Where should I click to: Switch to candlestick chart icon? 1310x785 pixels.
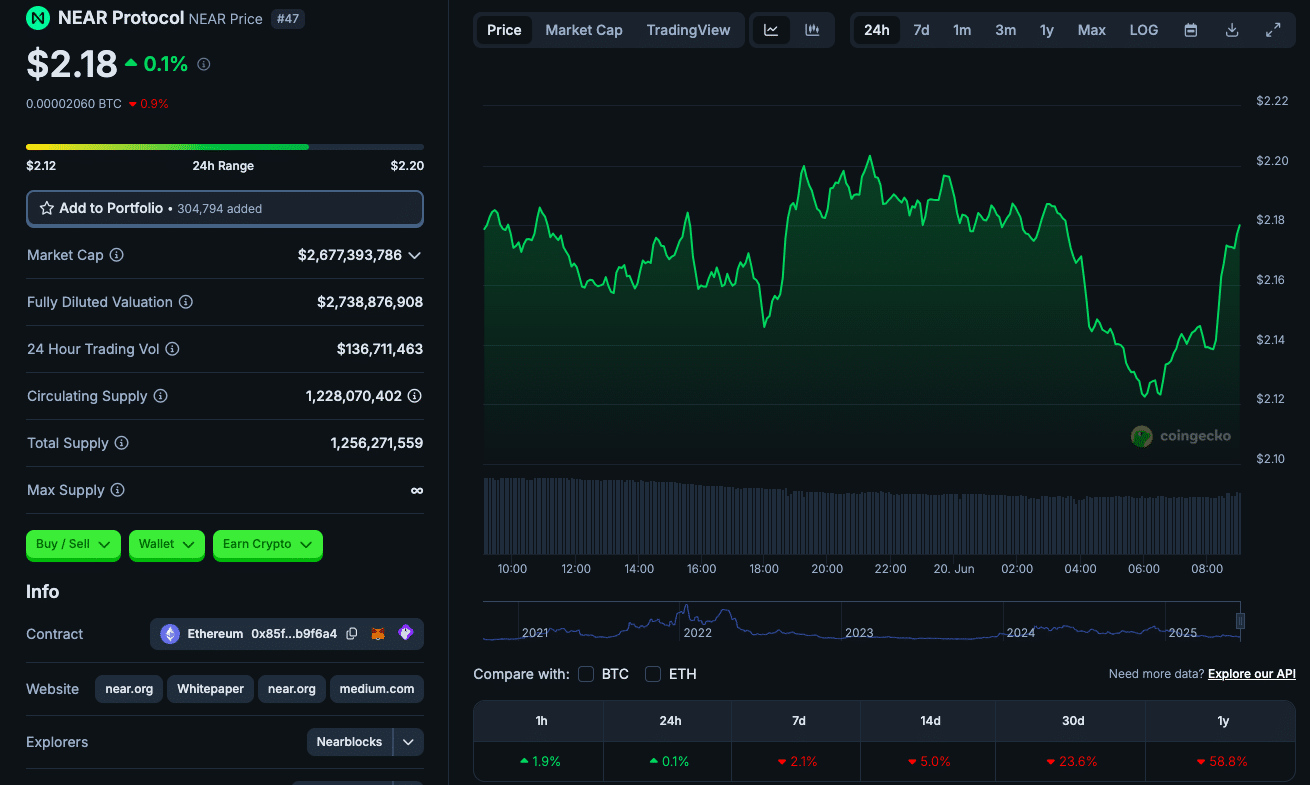(813, 30)
